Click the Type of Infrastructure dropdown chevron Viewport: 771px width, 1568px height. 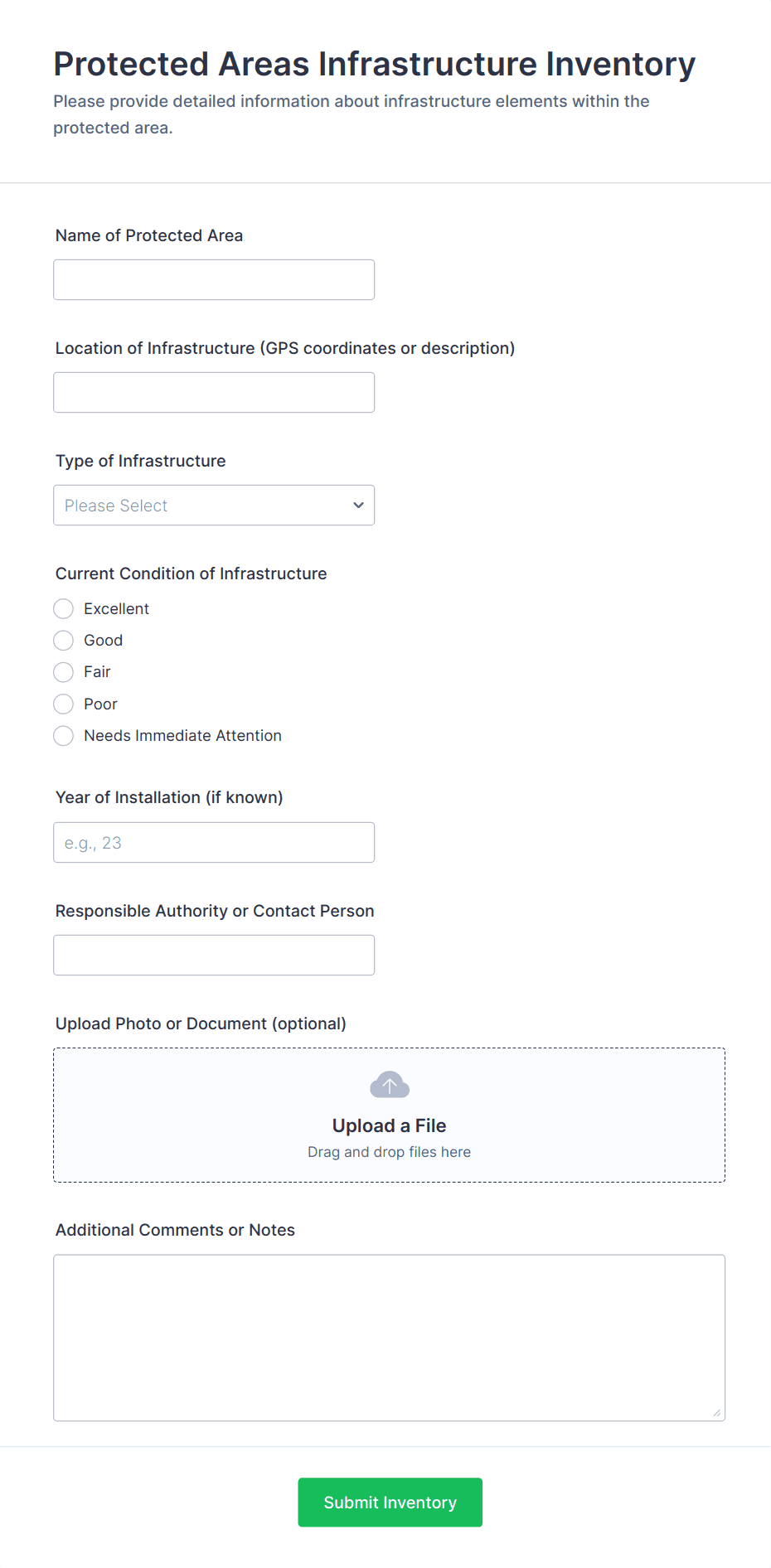[x=358, y=506]
